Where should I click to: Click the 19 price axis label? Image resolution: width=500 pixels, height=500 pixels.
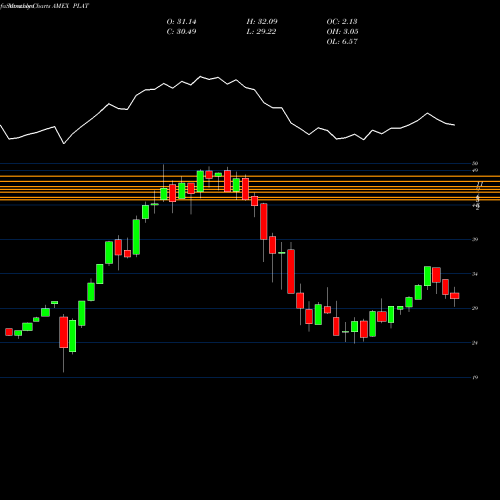[475, 378]
